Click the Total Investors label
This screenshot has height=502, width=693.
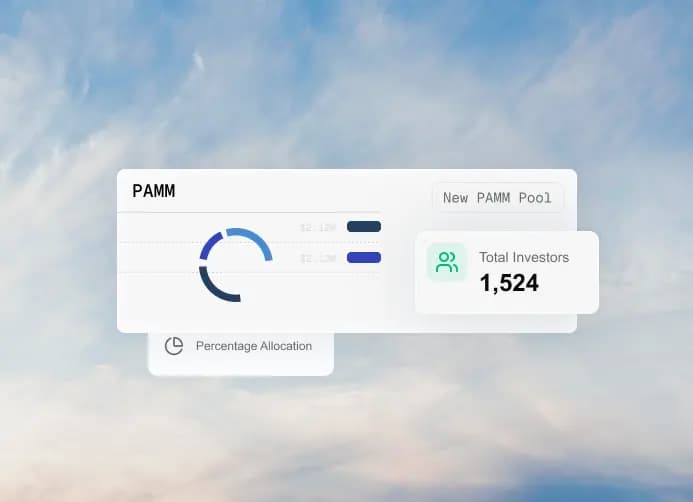pos(524,258)
